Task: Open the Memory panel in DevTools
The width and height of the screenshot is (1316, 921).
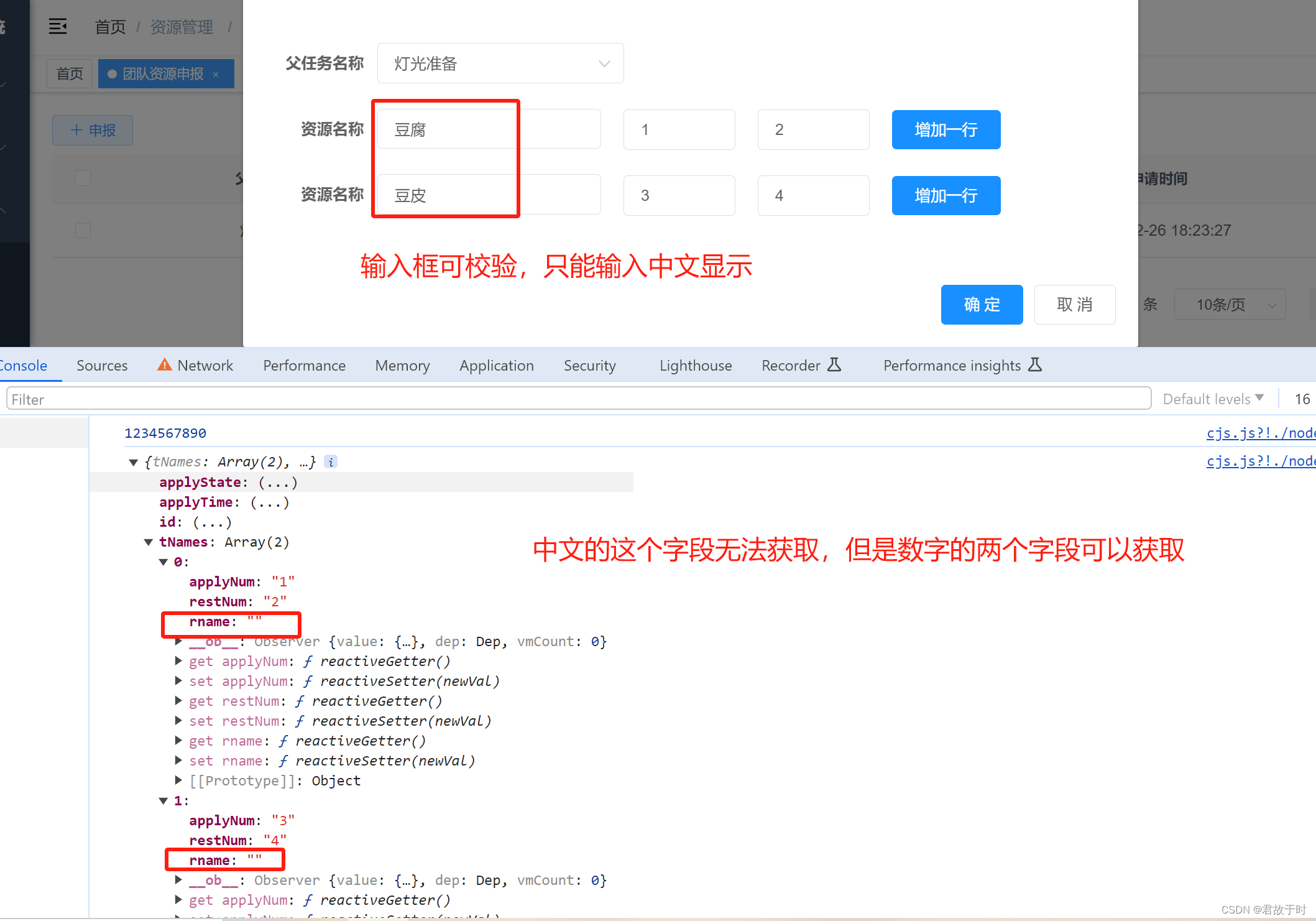Action: pos(402,365)
